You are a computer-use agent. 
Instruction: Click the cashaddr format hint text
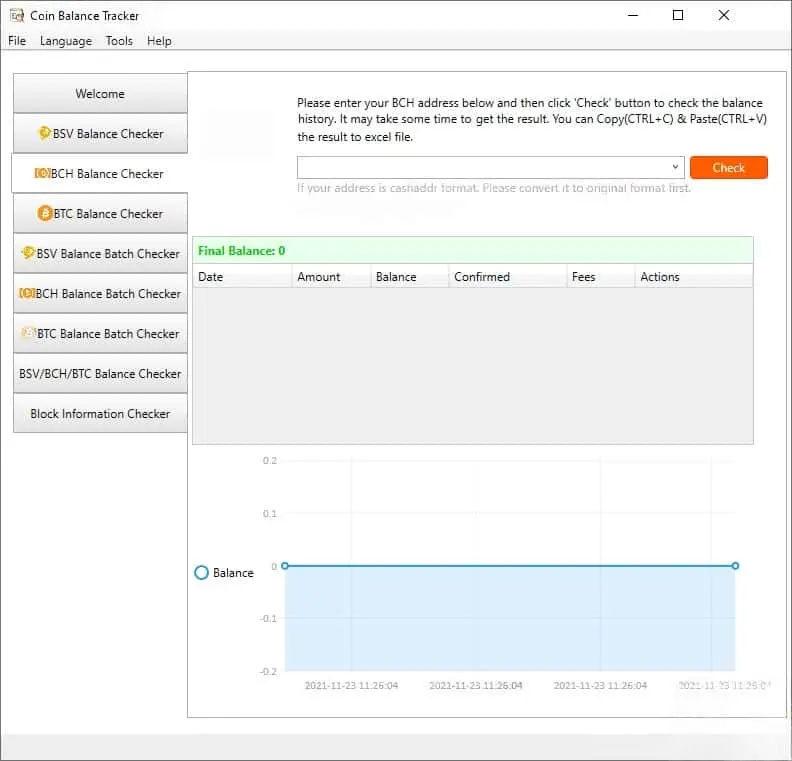point(493,188)
